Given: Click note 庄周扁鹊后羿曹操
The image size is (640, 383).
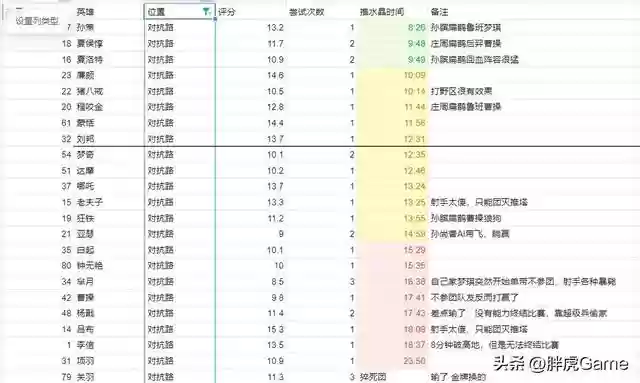Looking at the screenshot, I should (x=466, y=43).
